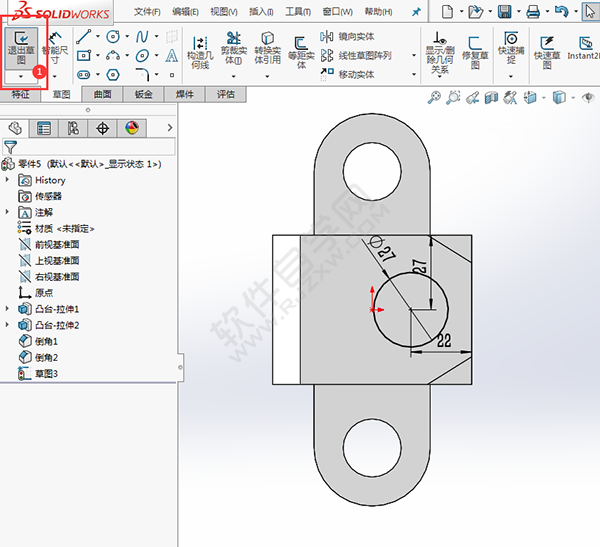The image size is (600, 547).
Task: Open the 编辑(E) menu
Action: click(185, 12)
